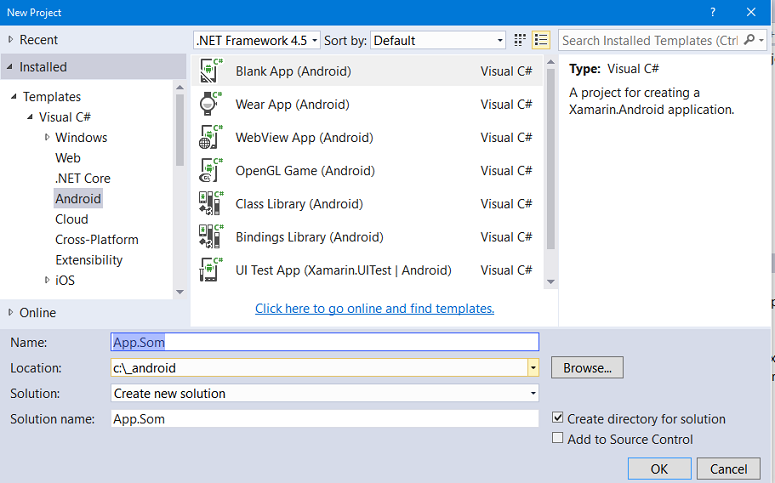Collapse the Templates tree node
The image size is (775, 483).
pos(14,96)
